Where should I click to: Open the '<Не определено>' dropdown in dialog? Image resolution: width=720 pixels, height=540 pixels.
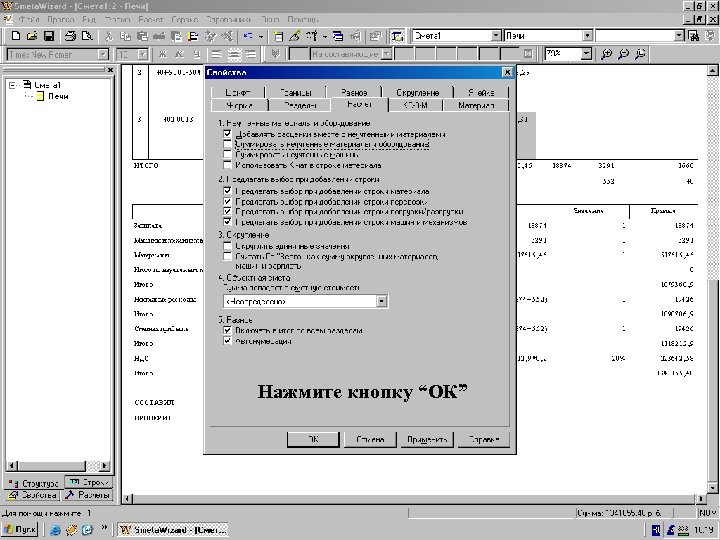[382, 301]
